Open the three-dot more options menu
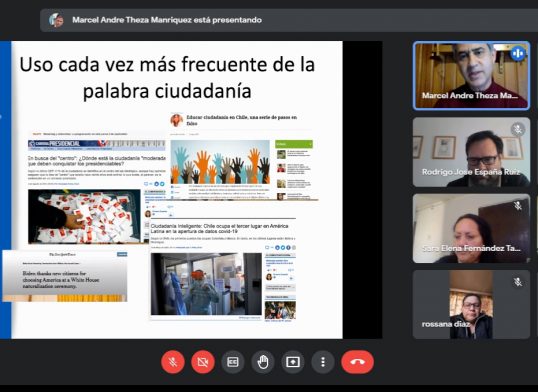The width and height of the screenshot is (538, 392). pyautogui.click(x=323, y=362)
